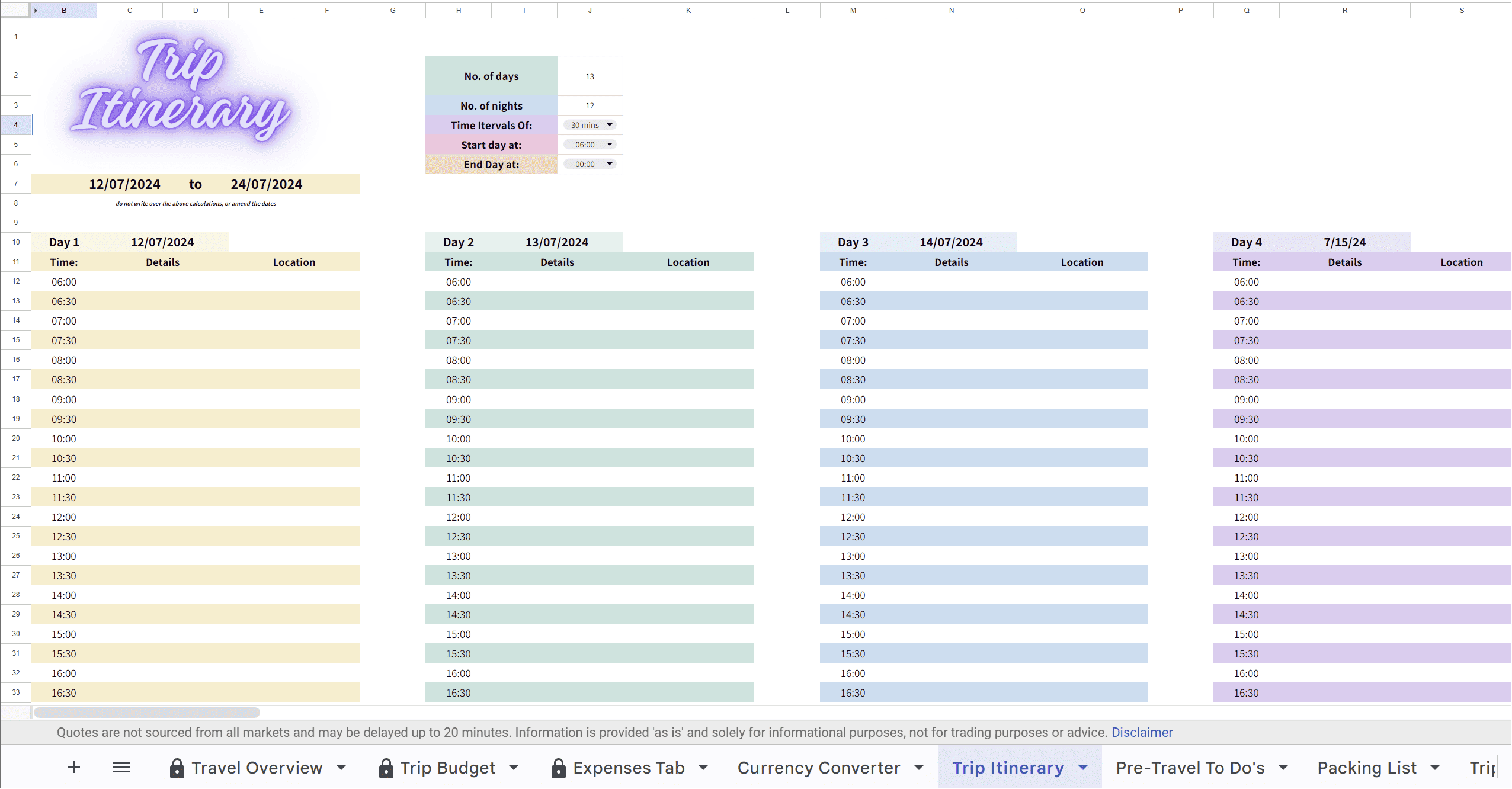Open the End Day at 00:00 dropdown
The height and width of the screenshot is (789, 1512).
pyautogui.click(x=590, y=164)
